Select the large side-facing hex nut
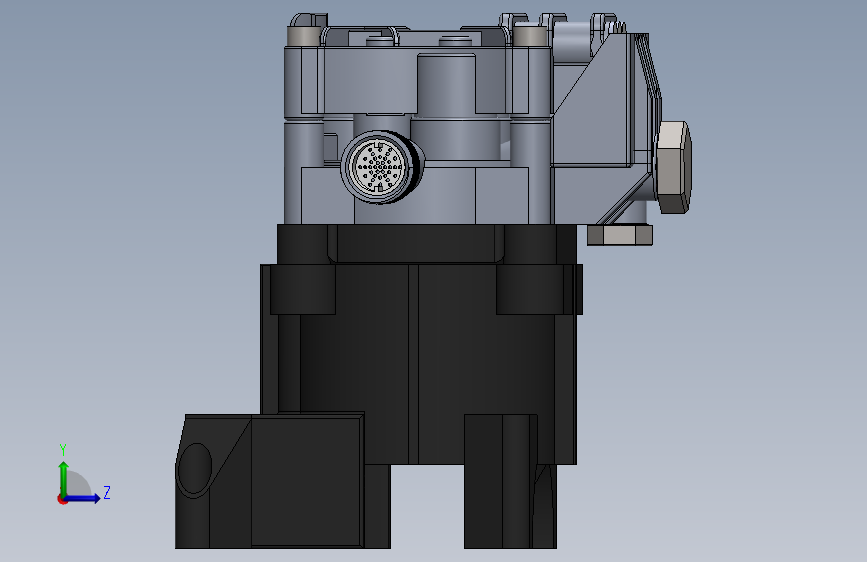 click(672, 166)
